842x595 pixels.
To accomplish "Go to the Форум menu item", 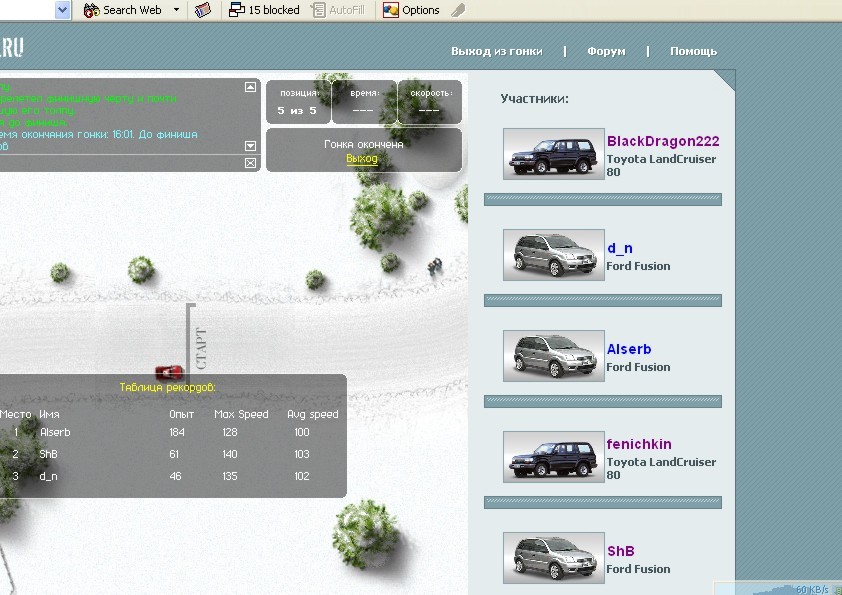I will coord(606,52).
